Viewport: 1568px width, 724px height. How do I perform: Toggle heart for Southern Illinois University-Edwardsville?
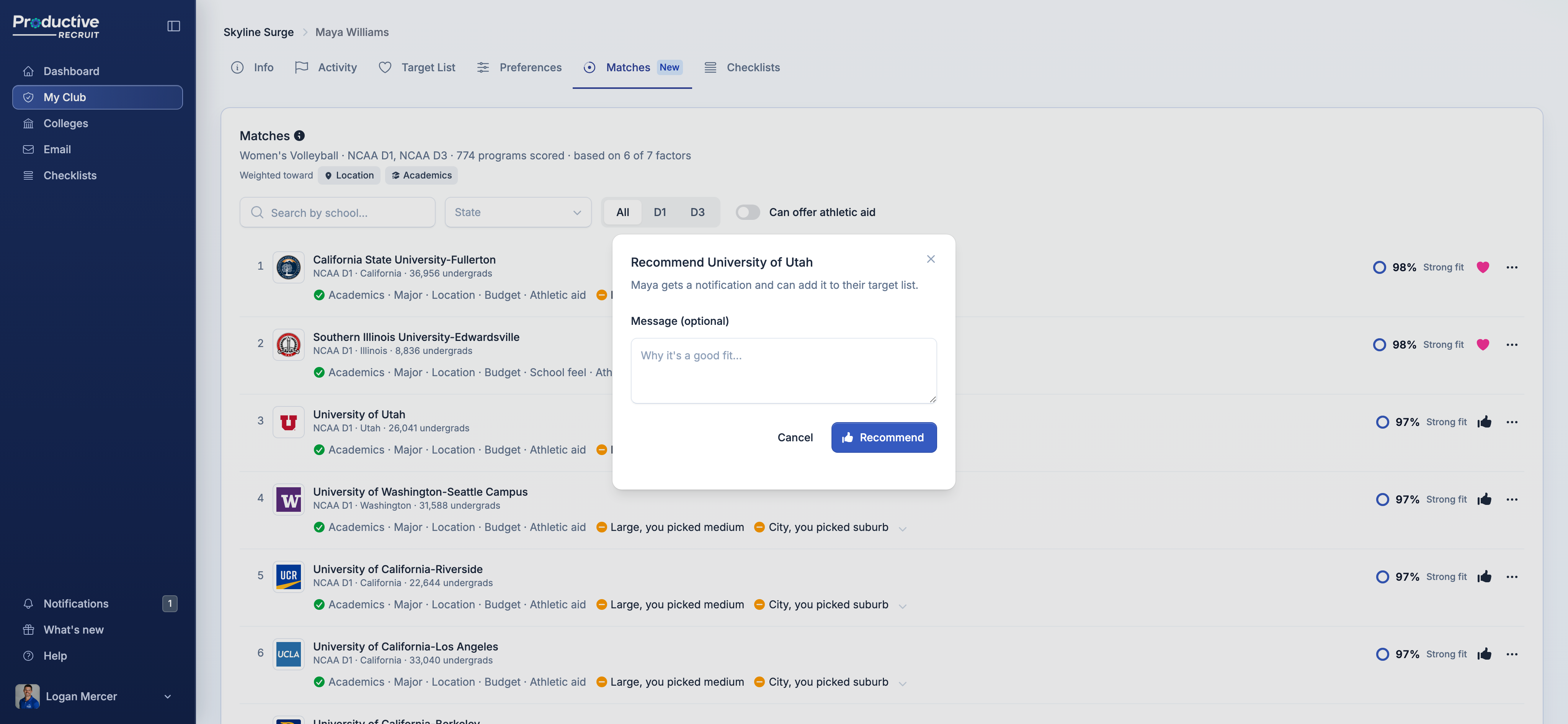pyautogui.click(x=1483, y=345)
